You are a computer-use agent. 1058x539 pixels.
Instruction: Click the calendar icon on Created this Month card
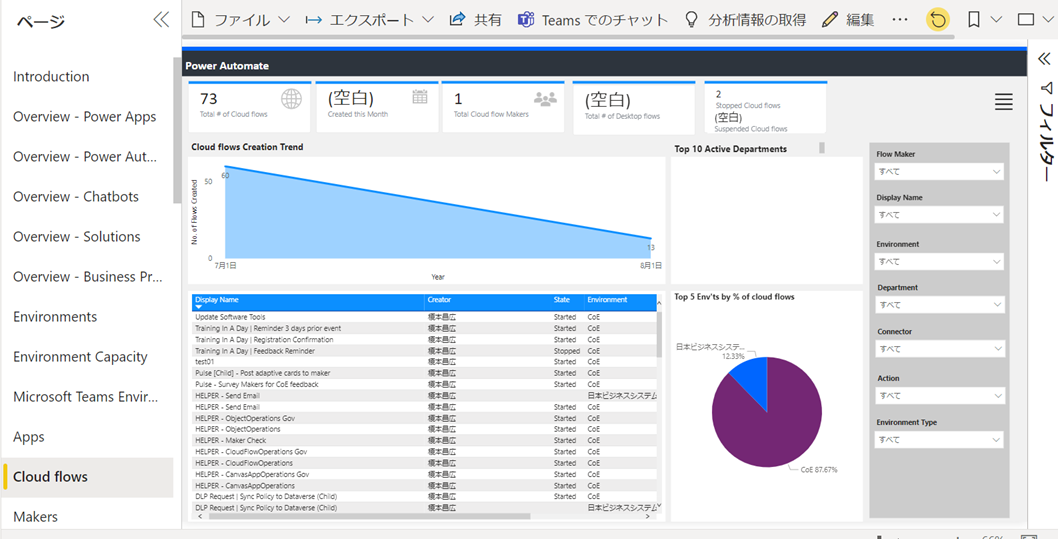click(x=420, y=96)
